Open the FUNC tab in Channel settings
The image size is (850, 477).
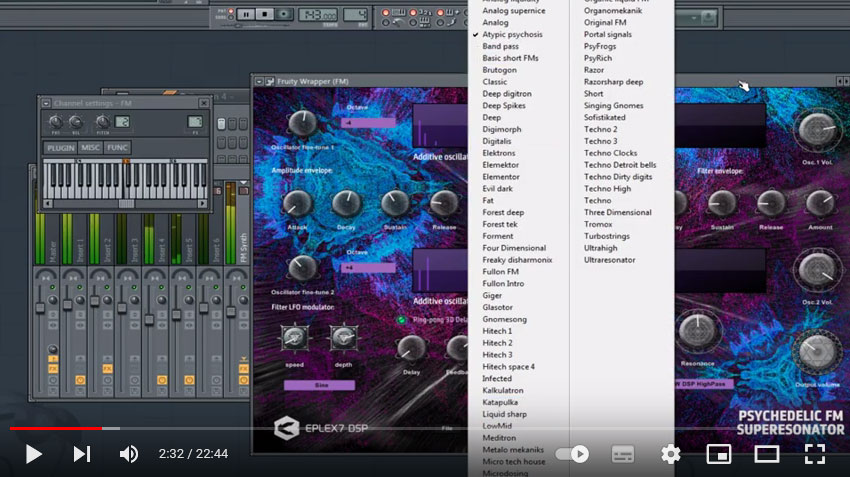pyautogui.click(x=117, y=147)
